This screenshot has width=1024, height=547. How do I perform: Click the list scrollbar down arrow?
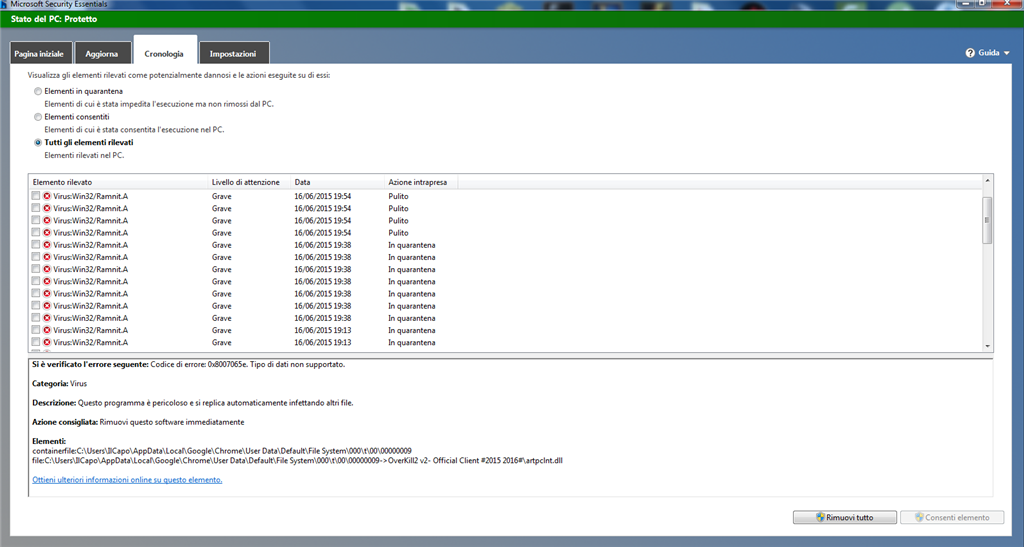point(987,346)
